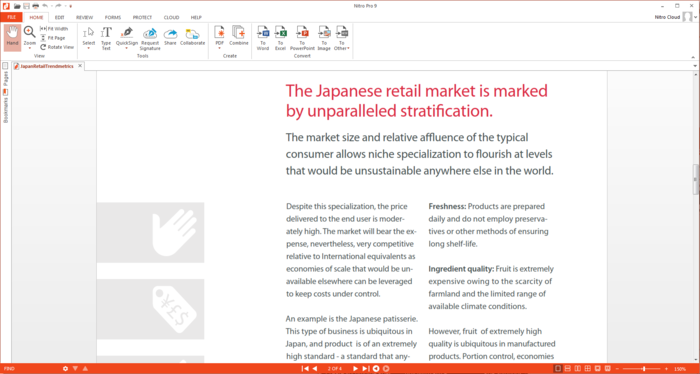The image size is (700, 374).
Task: Expand the Nitro Cloud account dropdown arrow
Action: tap(696, 17)
